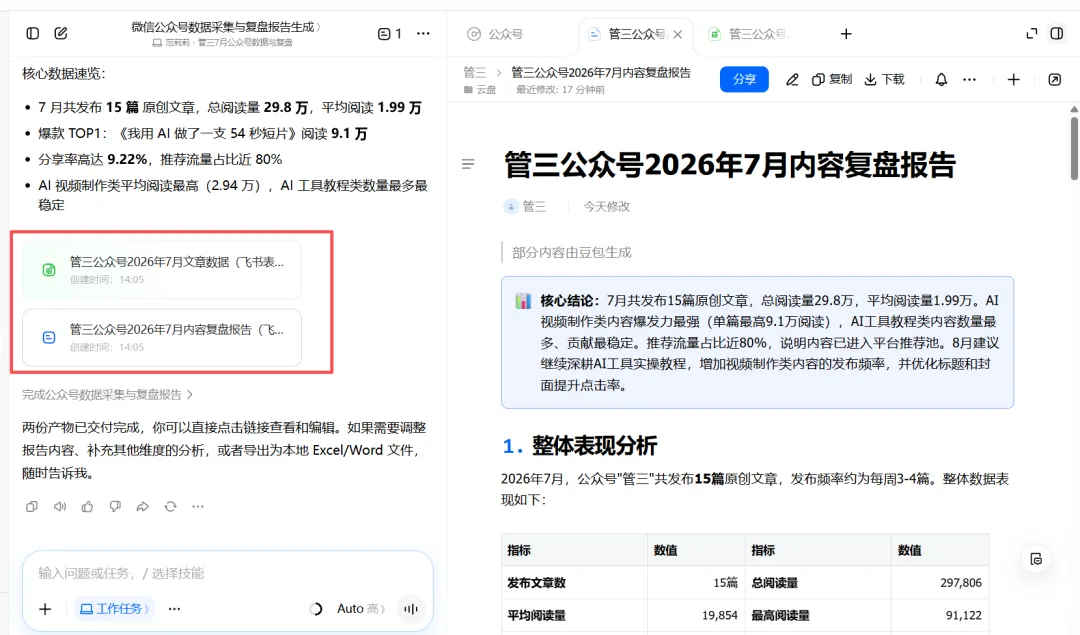Dislike the reply with thumbs down
The image size is (1080, 635).
pos(115,507)
